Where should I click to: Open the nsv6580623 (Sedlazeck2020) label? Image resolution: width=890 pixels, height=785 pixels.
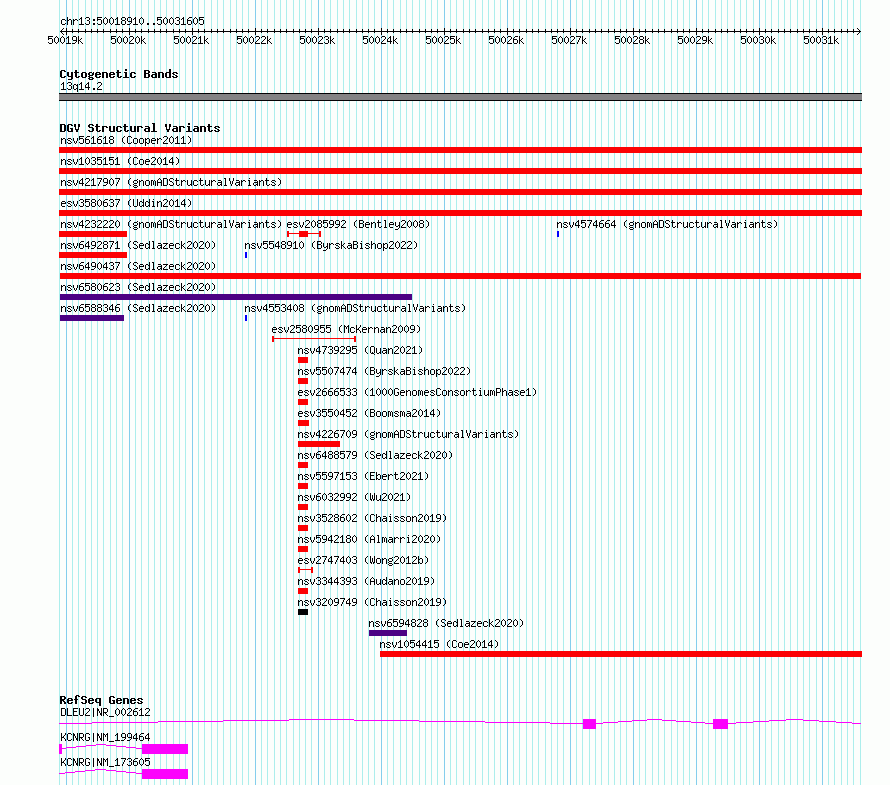[x=138, y=287]
